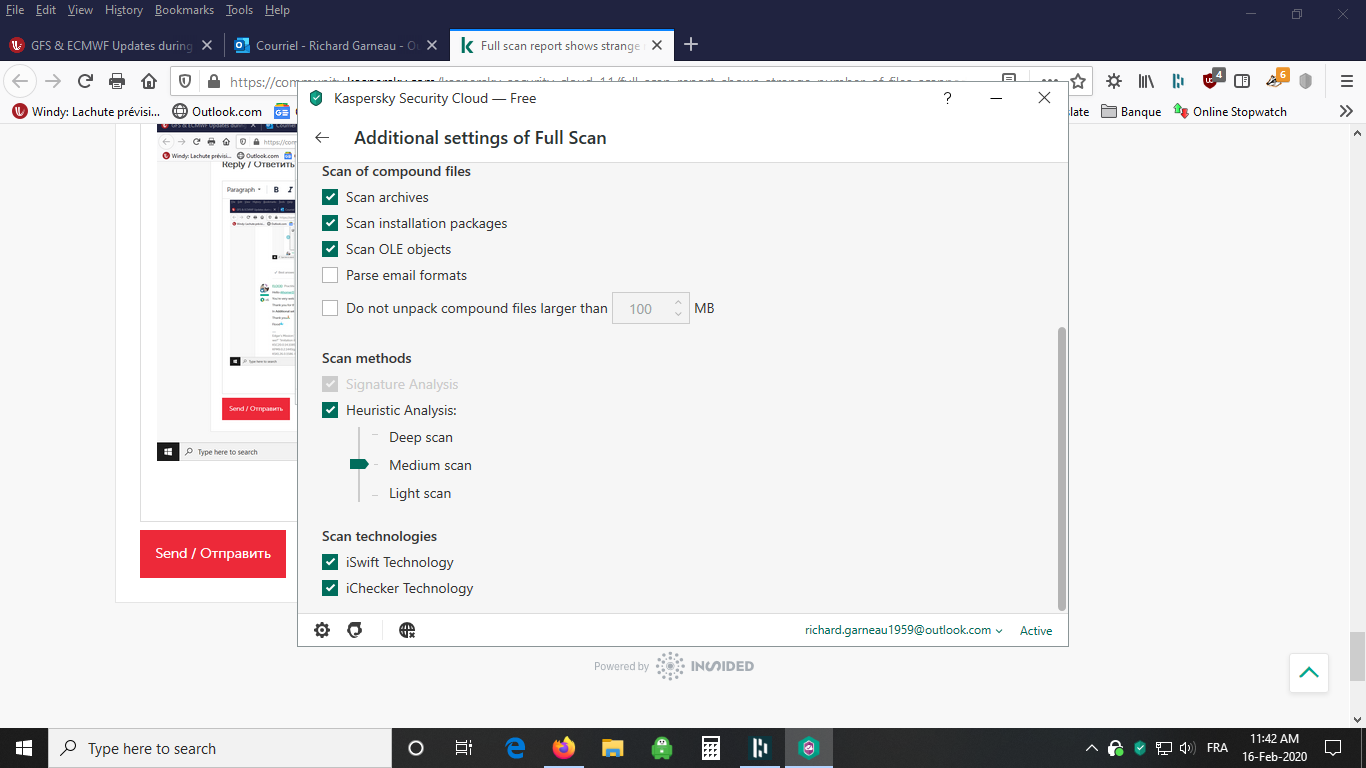Show hidden system tray icons
Viewport: 1366px width, 768px height.
click(1092, 748)
